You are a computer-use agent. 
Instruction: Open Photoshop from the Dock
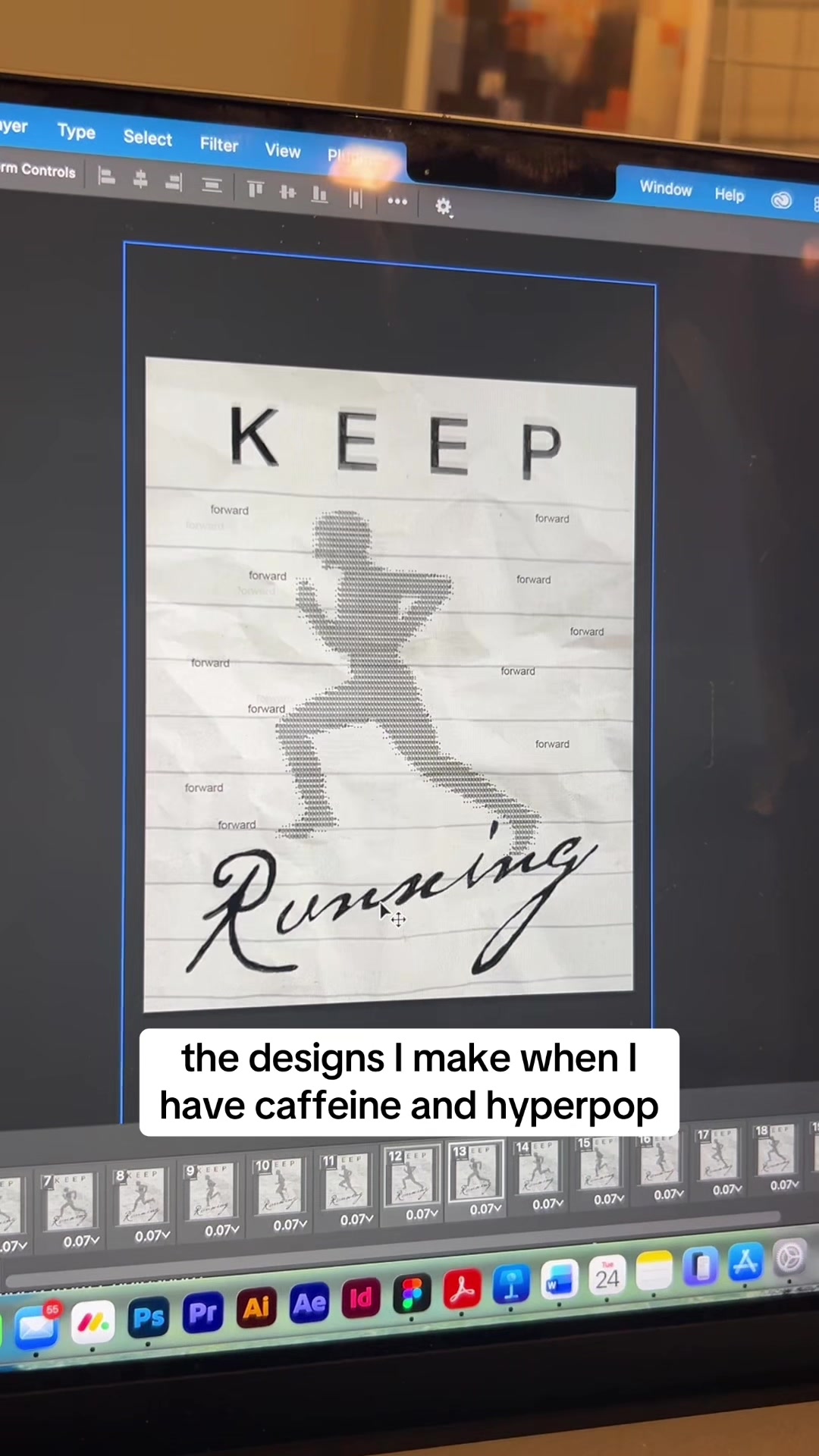coord(149,1318)
